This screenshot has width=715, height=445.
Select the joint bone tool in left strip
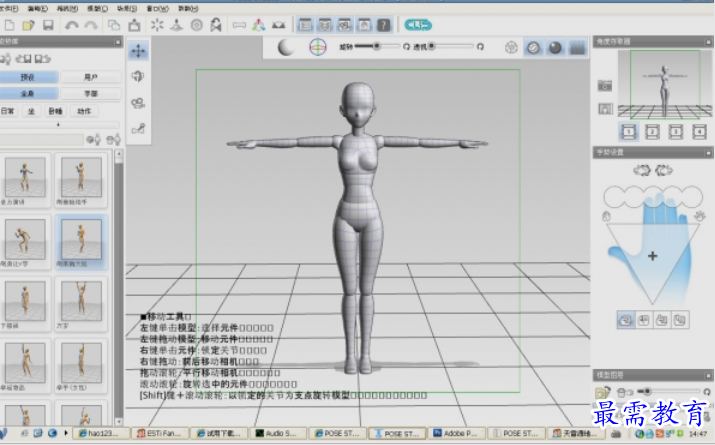138,129
